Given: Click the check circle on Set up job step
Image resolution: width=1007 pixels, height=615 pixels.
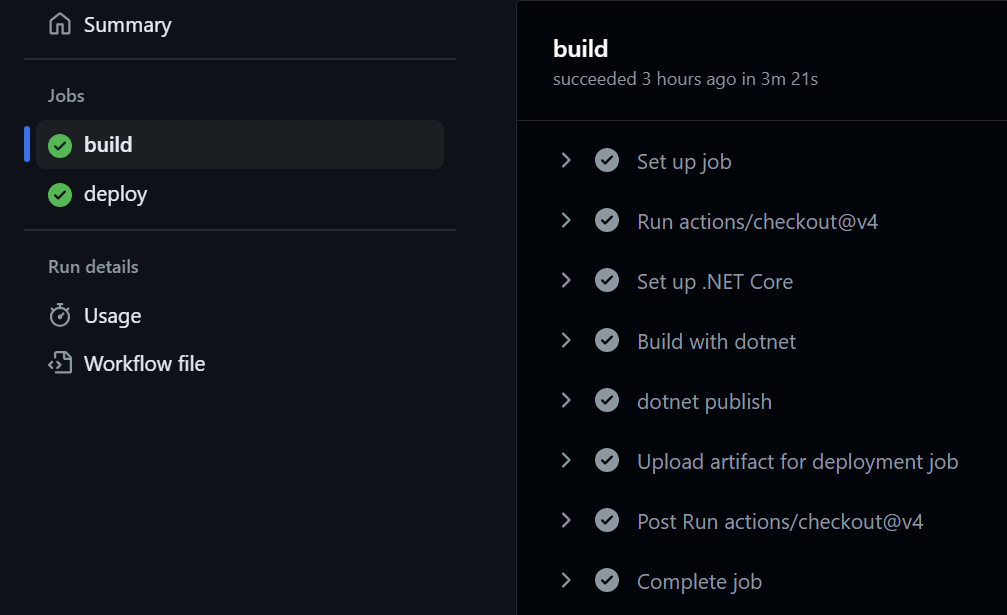Looking at the screenshot, I should (x=607, y=160).
